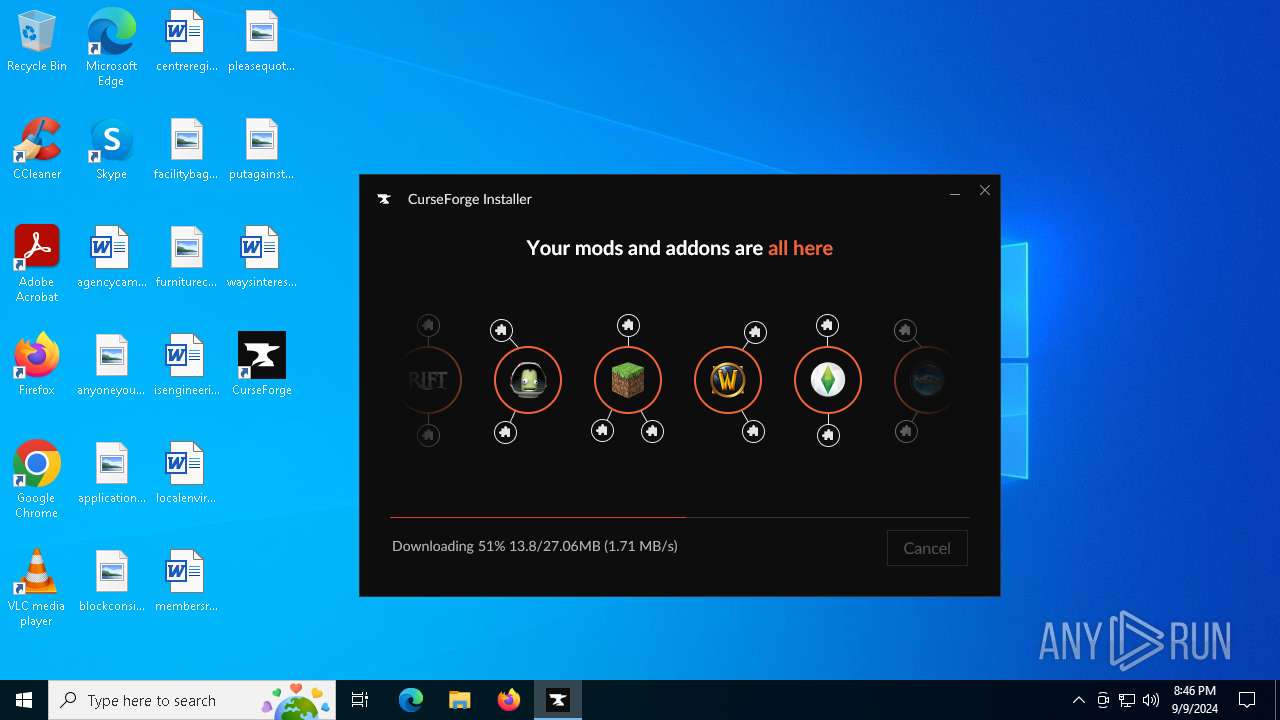
Task: Click the download progress bar
Action: [680, 517]
